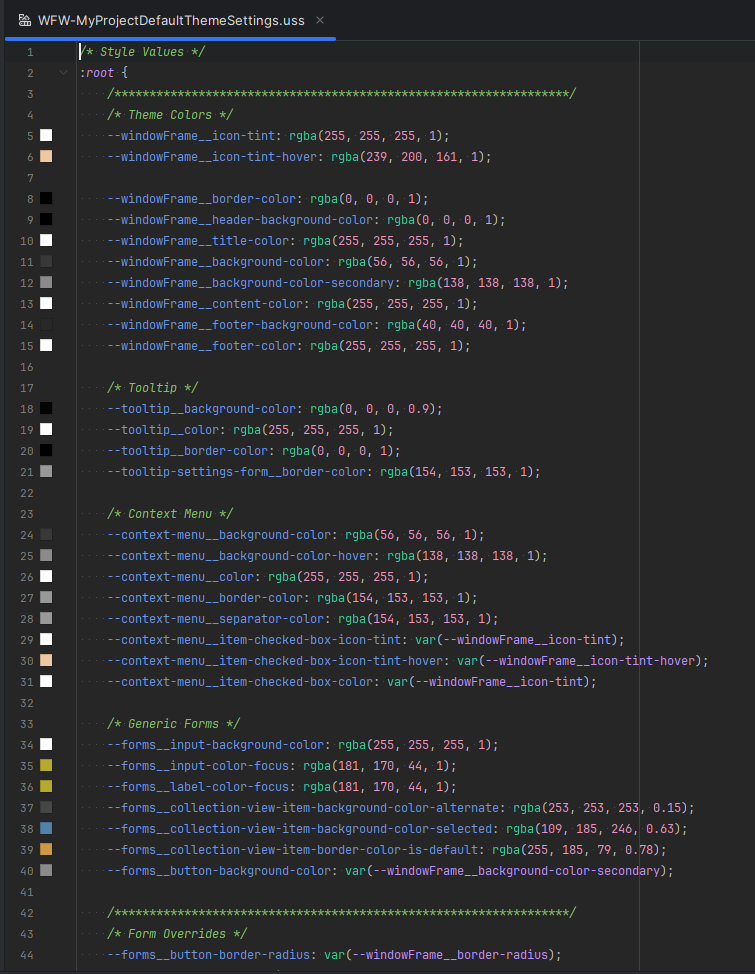
Task: Open swatch for forms__input-background-color line 34
Action: [x=46, y=745]
